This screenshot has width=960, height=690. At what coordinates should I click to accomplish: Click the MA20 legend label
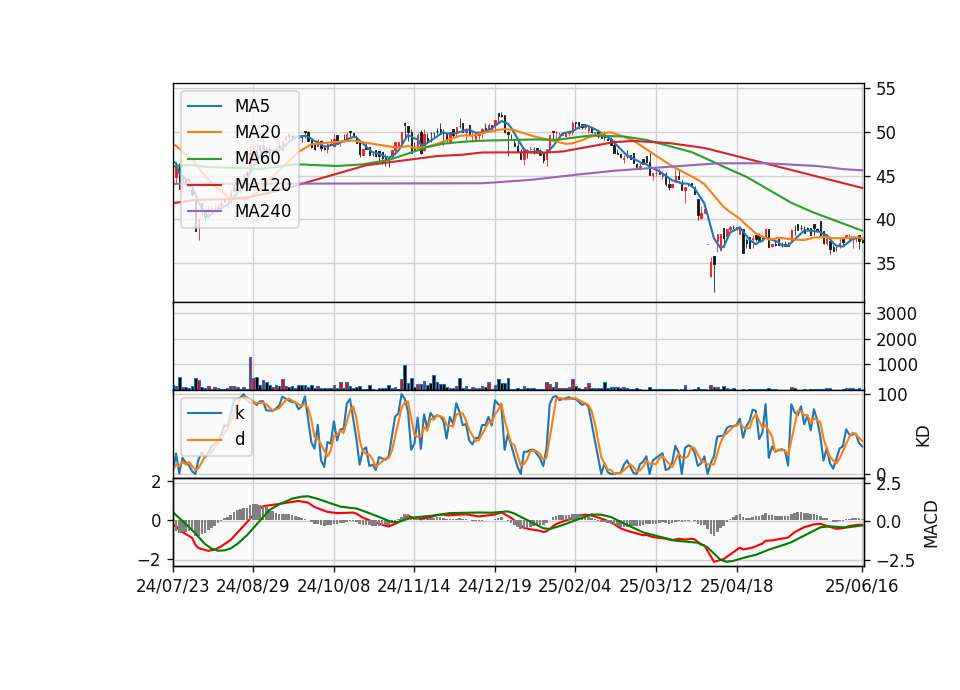click(x=257, y=132)
